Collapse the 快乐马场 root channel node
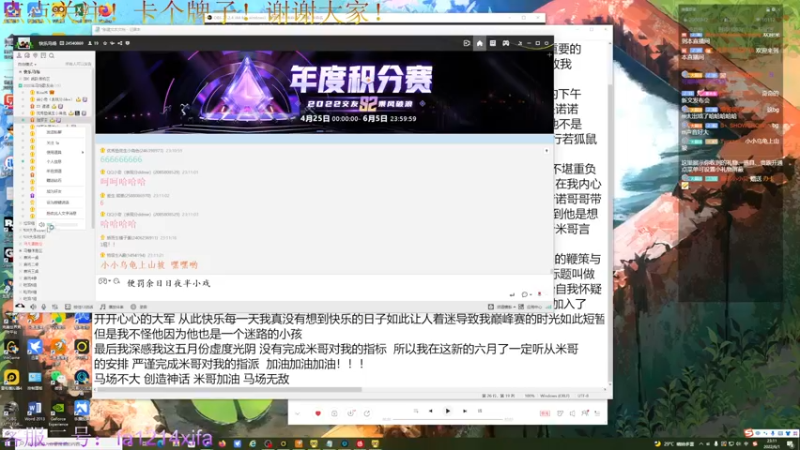This screenshot has width=800, height=450. click(20, 72)
